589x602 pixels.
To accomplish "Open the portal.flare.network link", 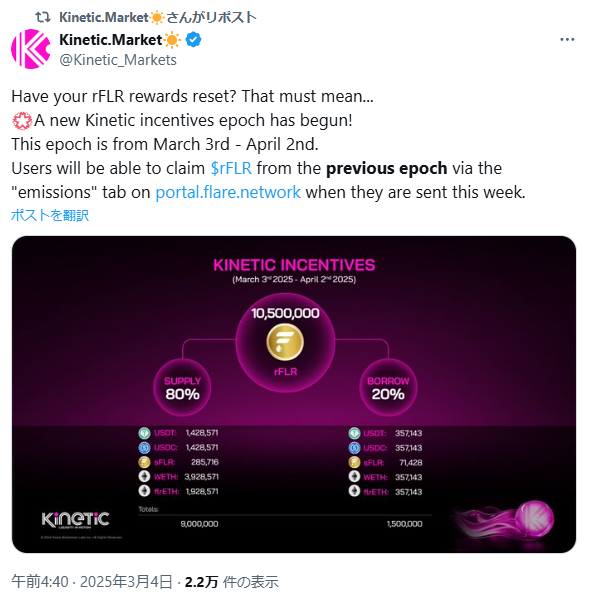I will pyautogui.click(x=228, y=192).
